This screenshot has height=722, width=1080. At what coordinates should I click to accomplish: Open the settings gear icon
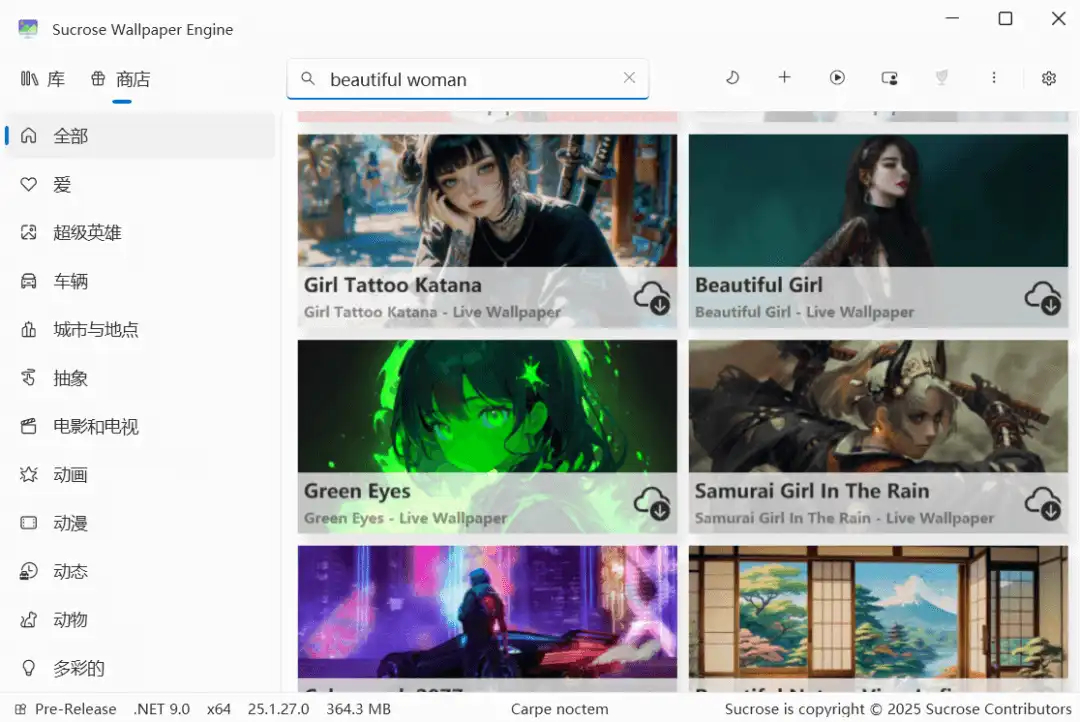coord(1049,78)
